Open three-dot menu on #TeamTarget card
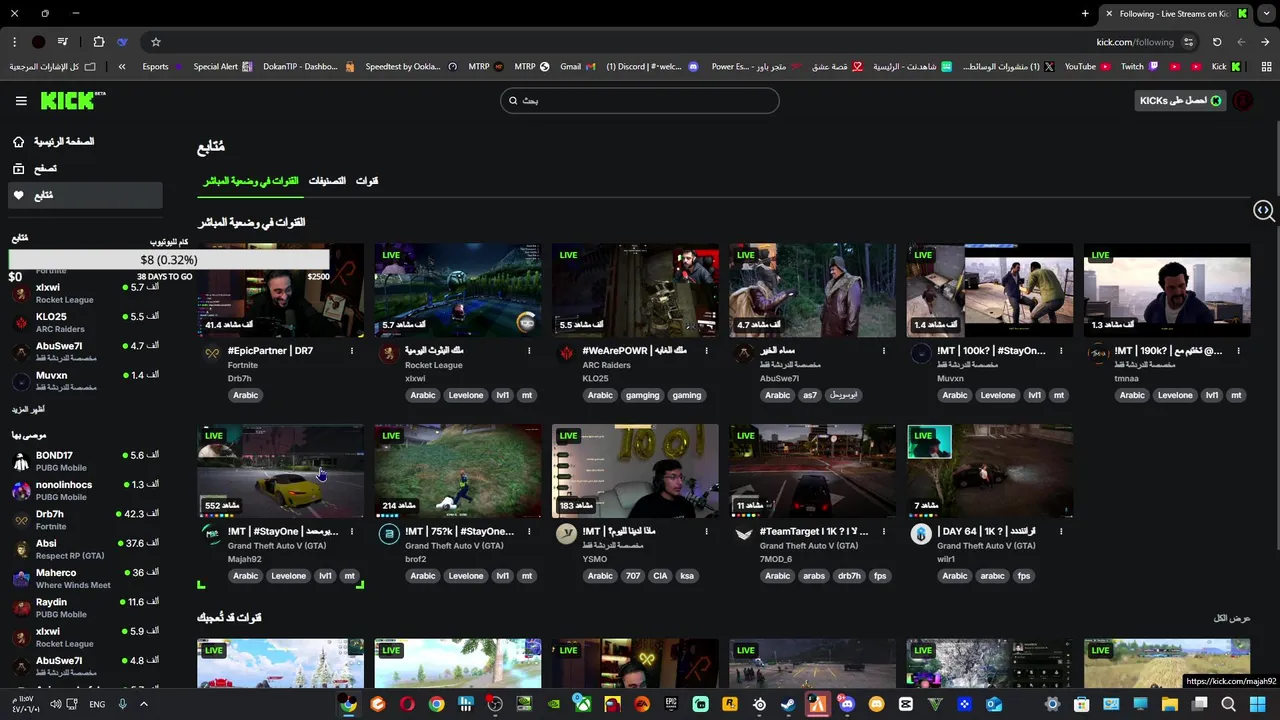 click(884, 532)
